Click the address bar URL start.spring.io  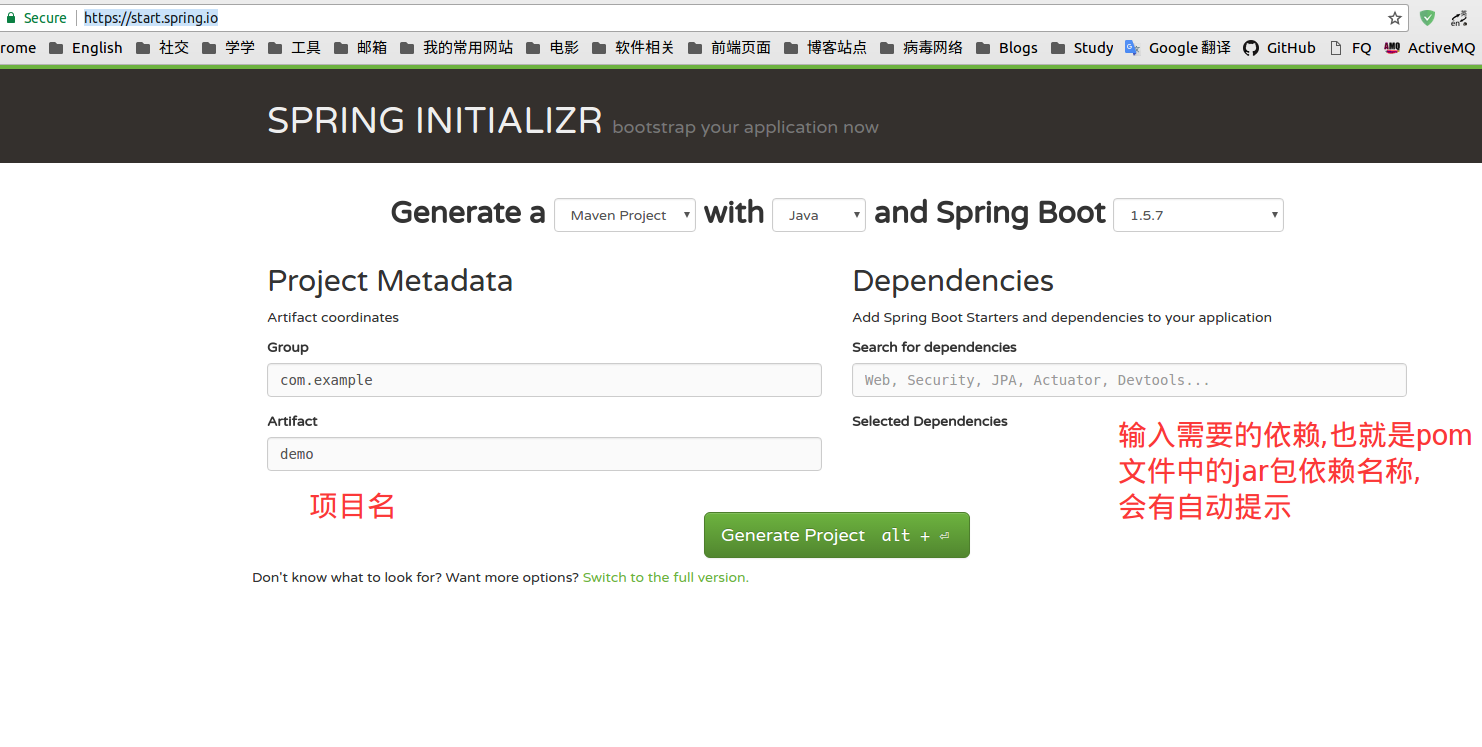point(151,18)
